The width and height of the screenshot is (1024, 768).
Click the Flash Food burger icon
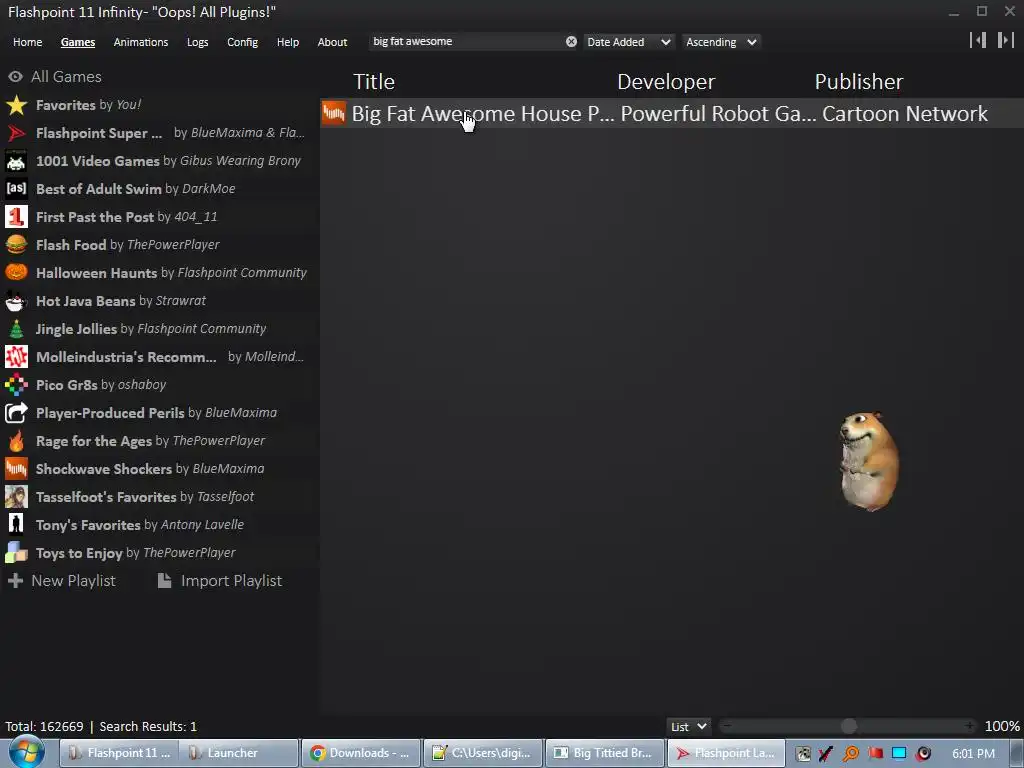16,245
